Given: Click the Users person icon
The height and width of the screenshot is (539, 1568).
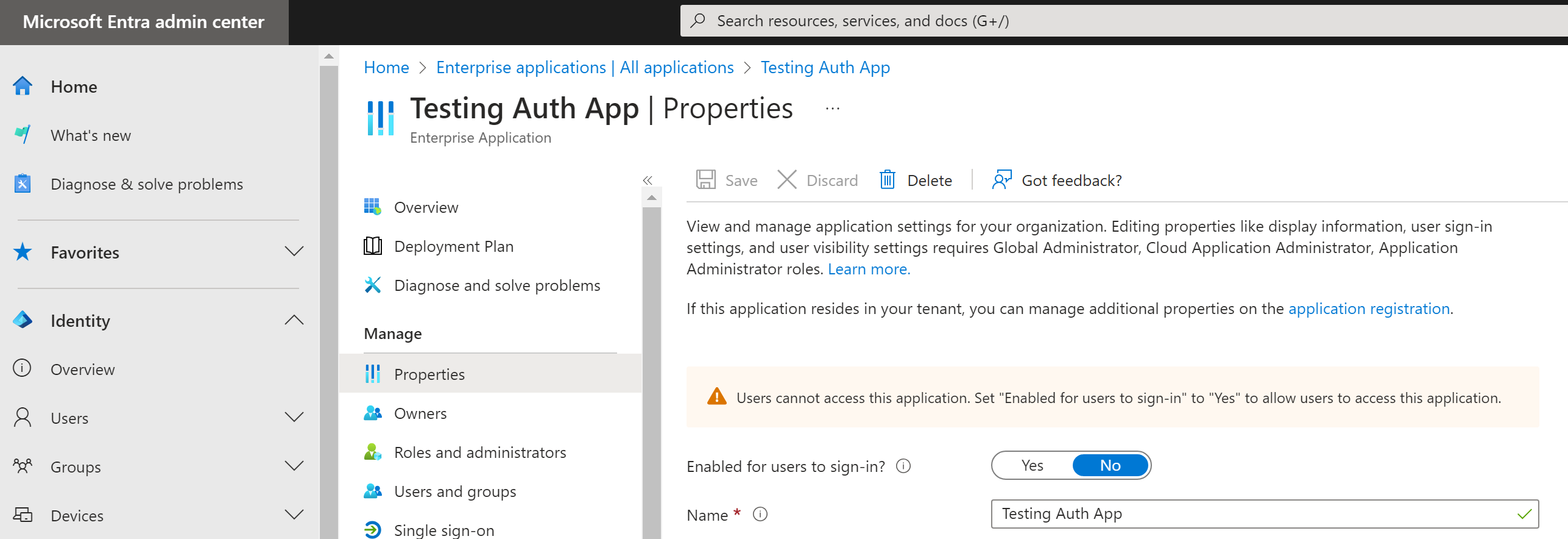Looking at the screenshot, I should point(23,418).
